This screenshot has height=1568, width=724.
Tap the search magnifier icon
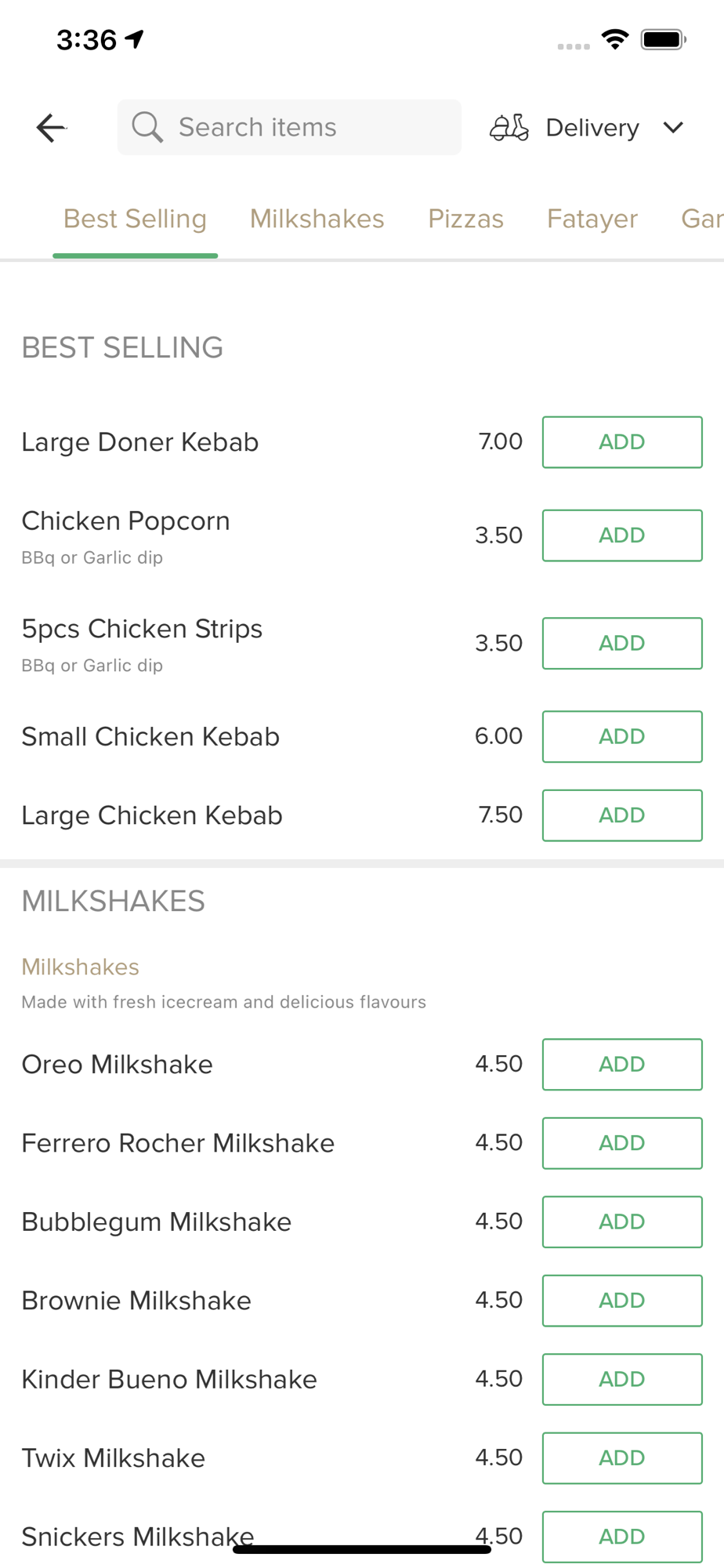[x=147, y=127]
